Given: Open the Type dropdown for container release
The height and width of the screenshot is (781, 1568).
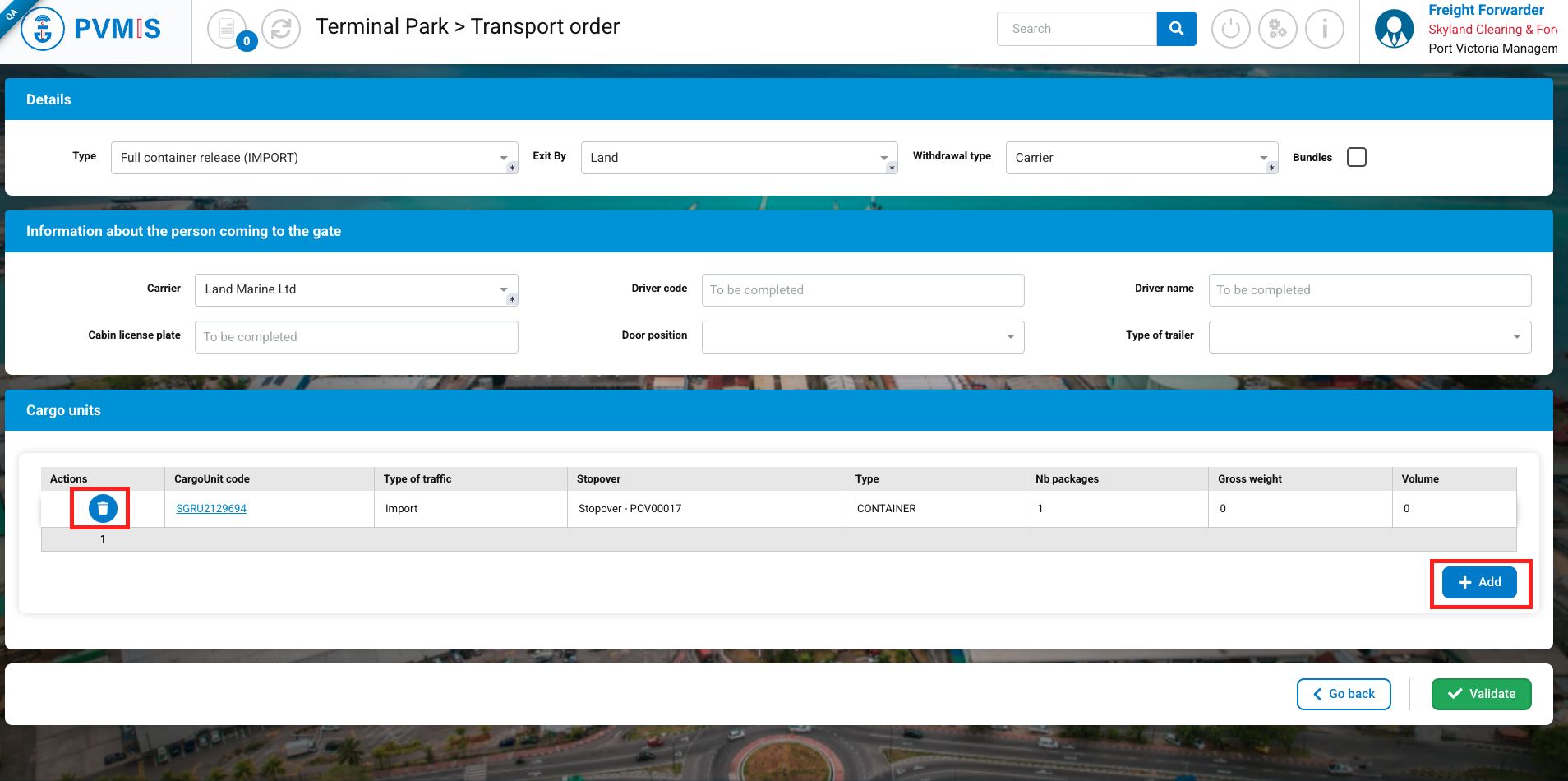Looking at the screenshot, I should click(314, 158).
